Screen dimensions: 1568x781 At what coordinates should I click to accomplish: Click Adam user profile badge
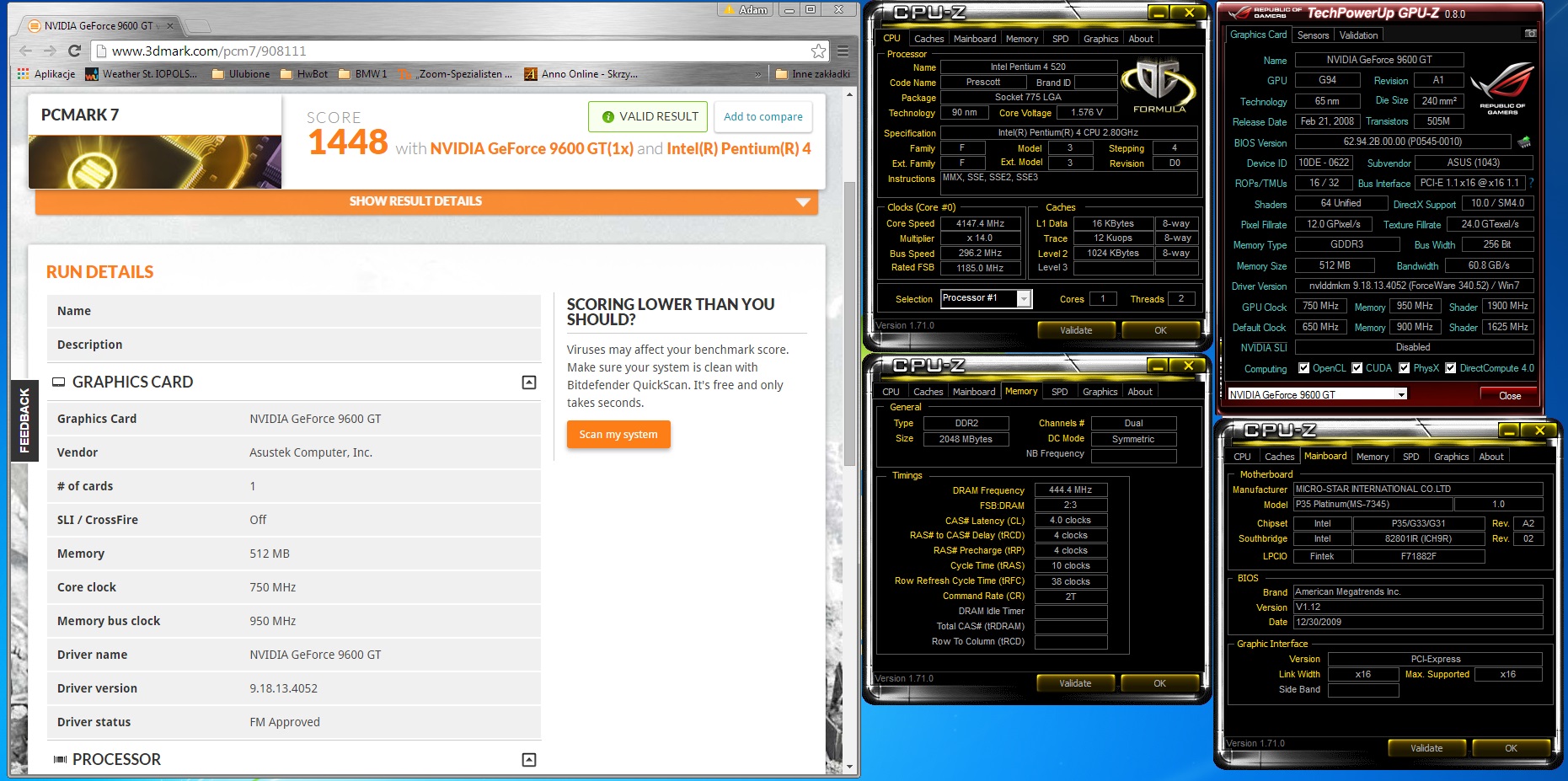(745, 9)
